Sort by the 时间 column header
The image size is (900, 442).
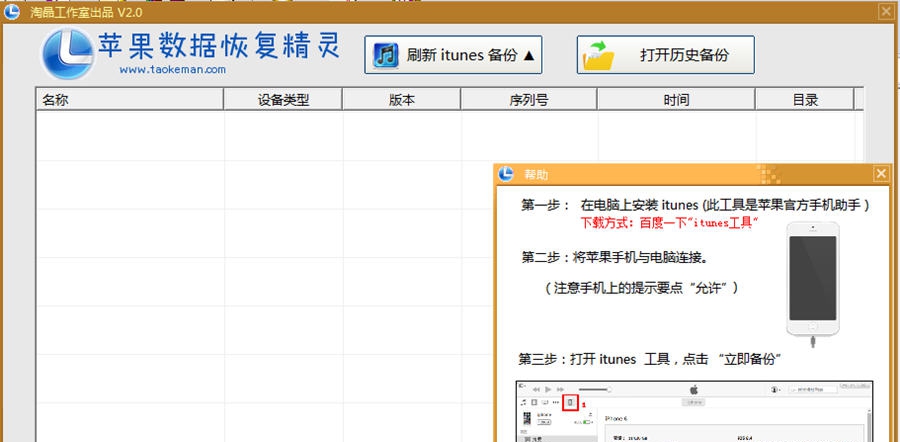676,100
